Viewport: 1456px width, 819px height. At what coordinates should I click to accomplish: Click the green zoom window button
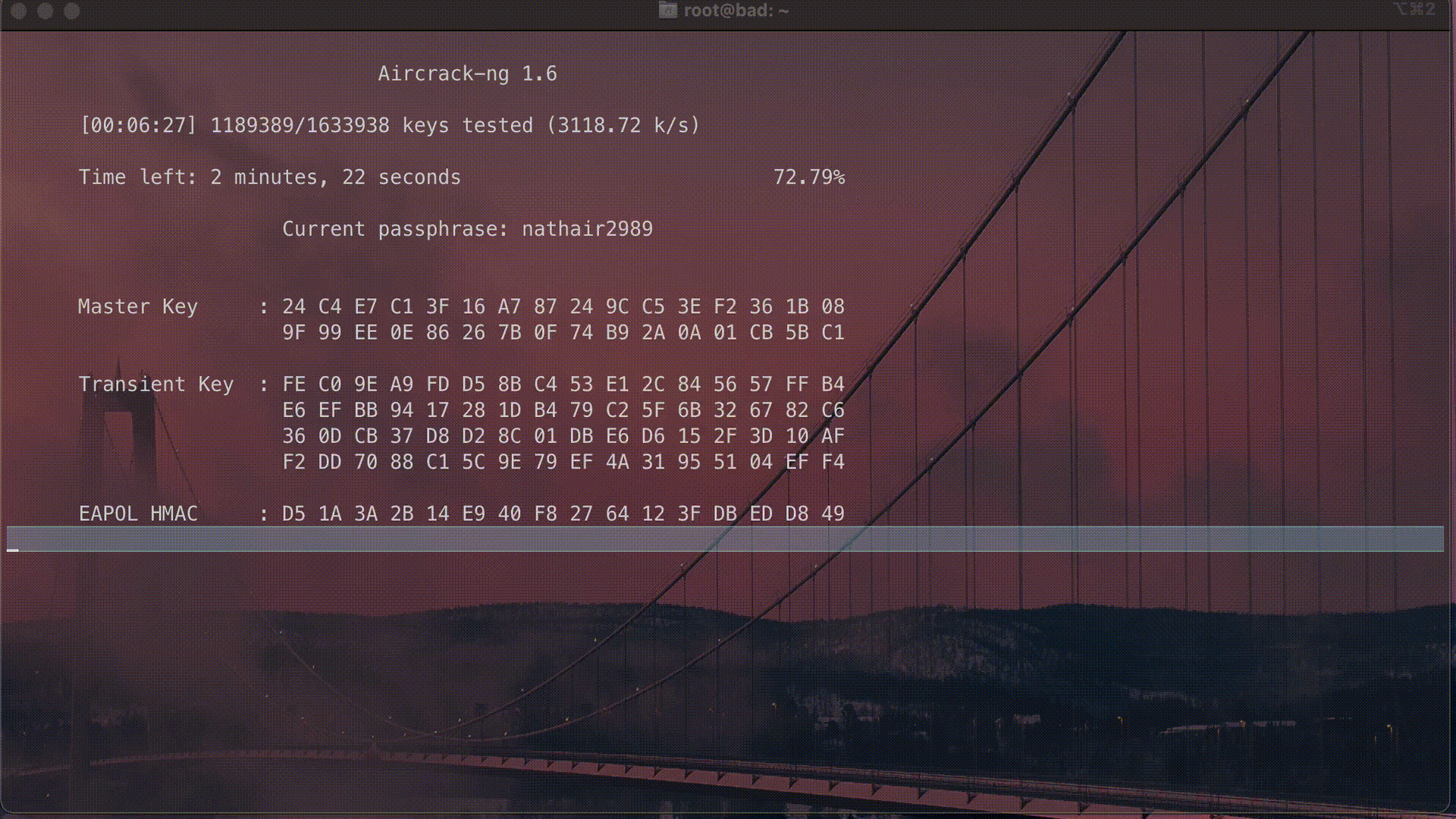pos(72,11)
